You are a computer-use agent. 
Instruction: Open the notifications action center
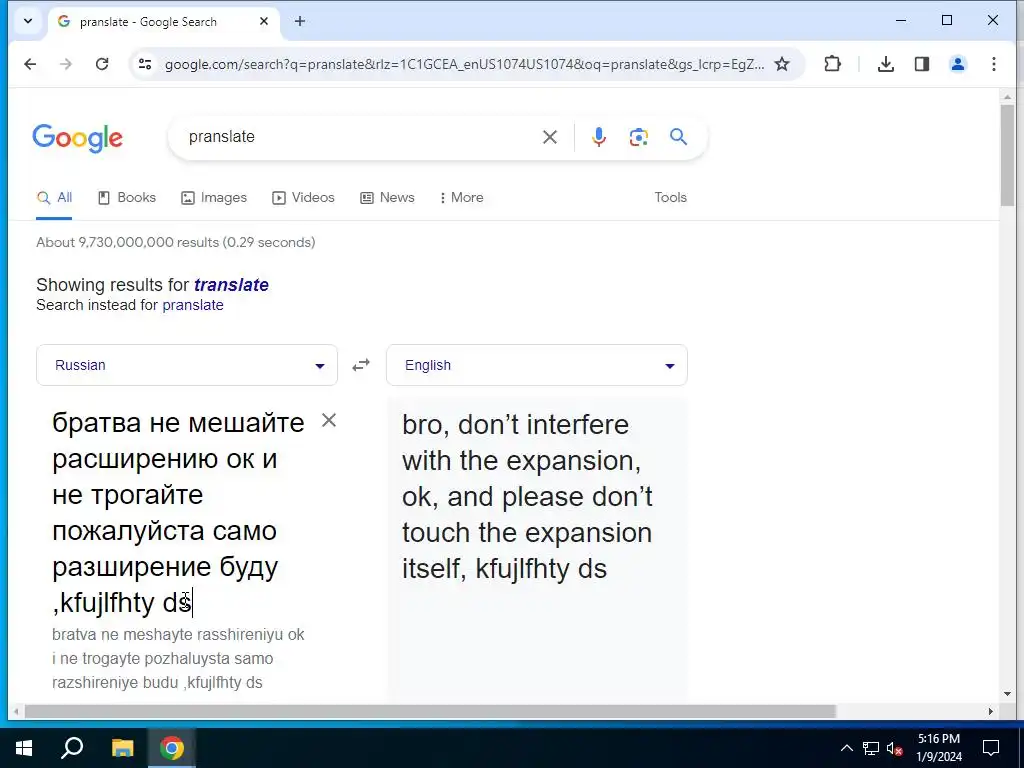(x=991, y=748)
